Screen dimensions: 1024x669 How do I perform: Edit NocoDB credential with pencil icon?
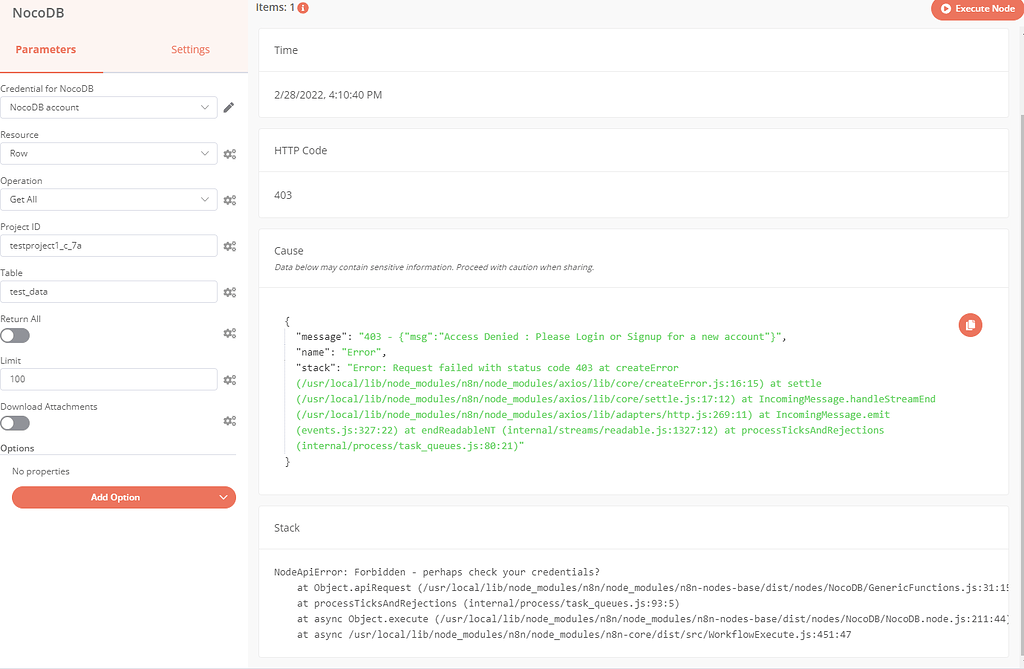click(229, 108)
